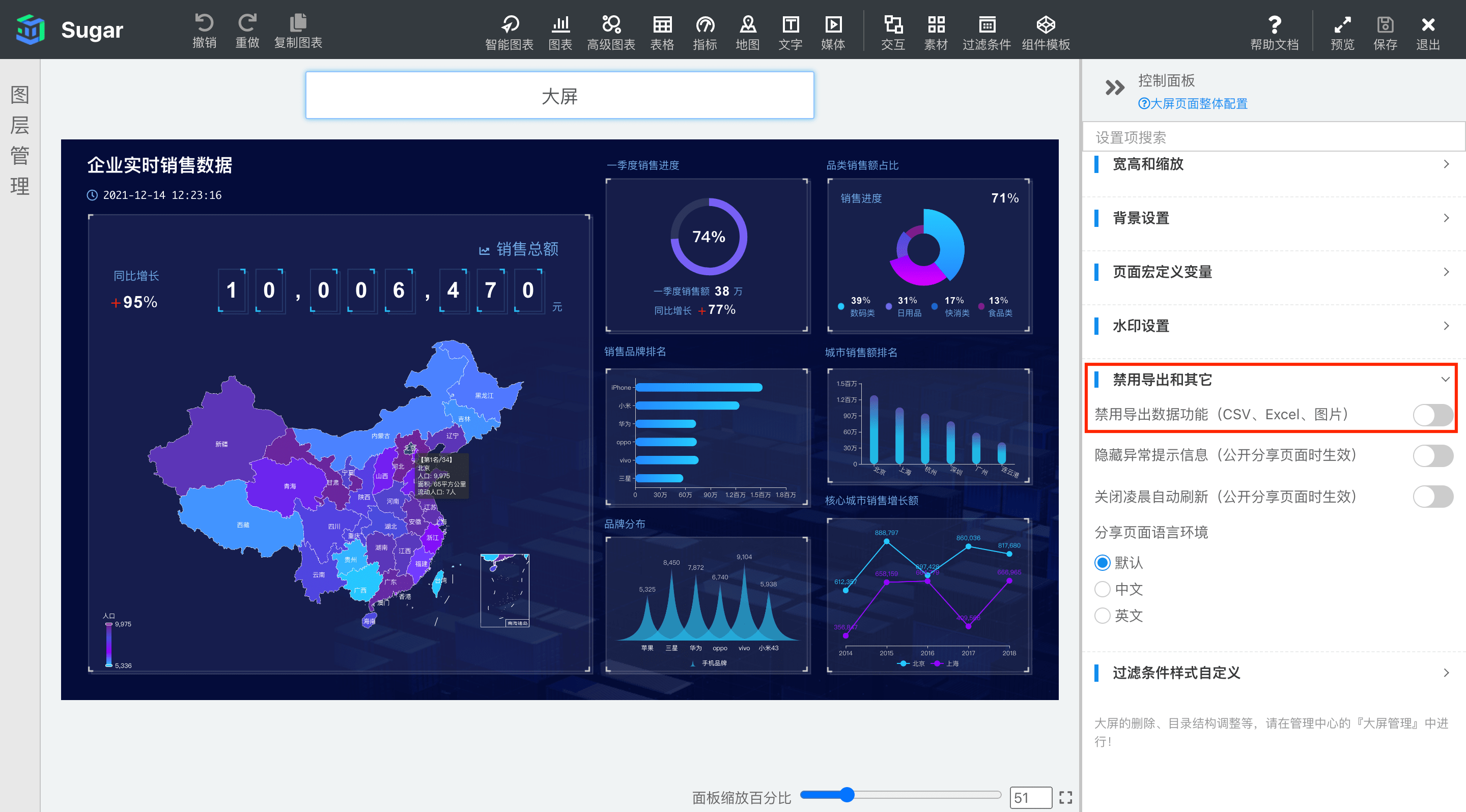Click the 销售总额 chart icon on dashboard
Viewport: 1466px width, 812px height.
point(484,250)
